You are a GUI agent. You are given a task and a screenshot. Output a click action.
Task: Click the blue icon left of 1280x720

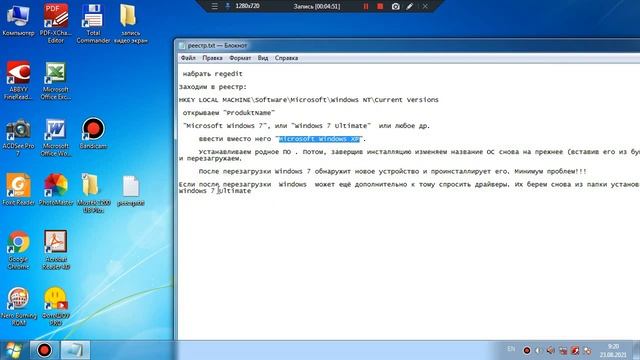(x=228, y=6)
